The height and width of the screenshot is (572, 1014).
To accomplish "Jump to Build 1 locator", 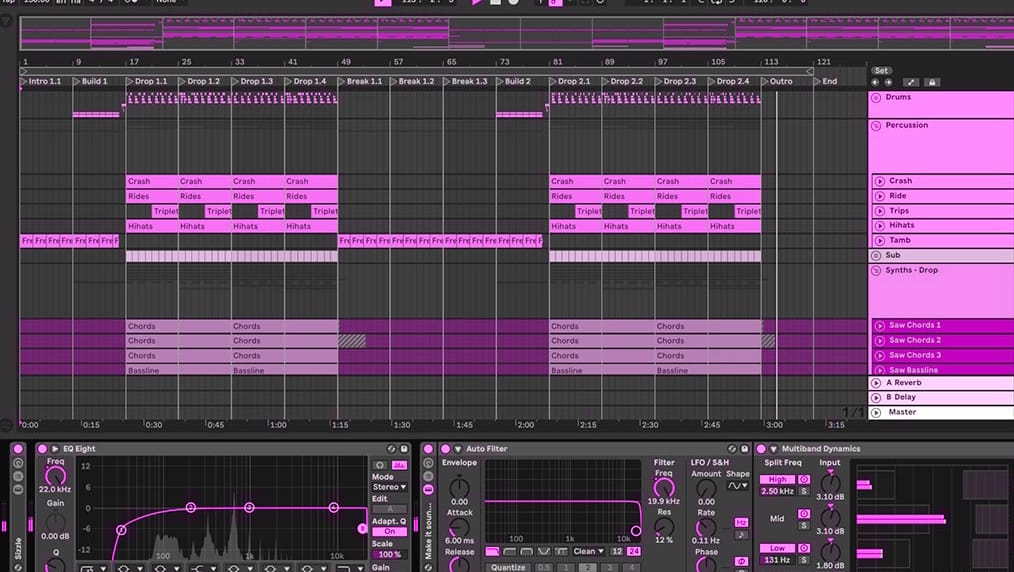I will (x=91, y=81).
